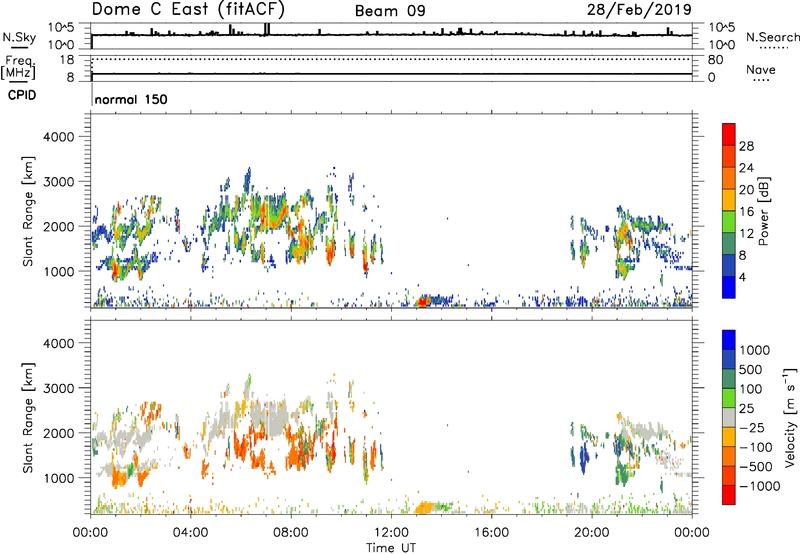
Task: Click the '500' Velocity colorbar tick label
Action: [x=751, y=370]
